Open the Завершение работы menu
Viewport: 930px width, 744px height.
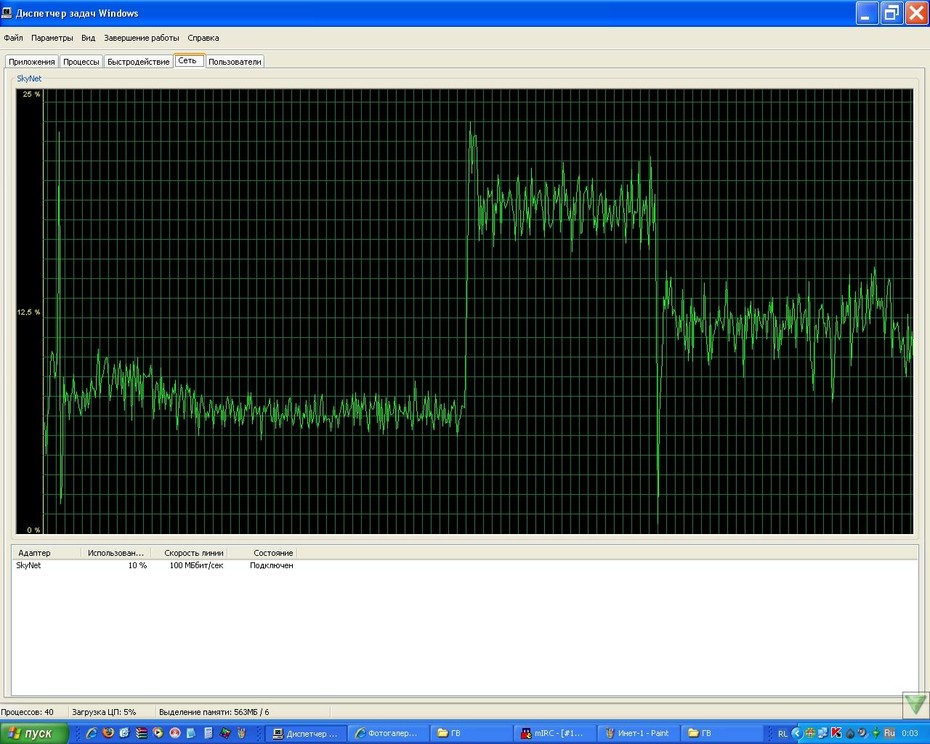click(x=141, y=38)
